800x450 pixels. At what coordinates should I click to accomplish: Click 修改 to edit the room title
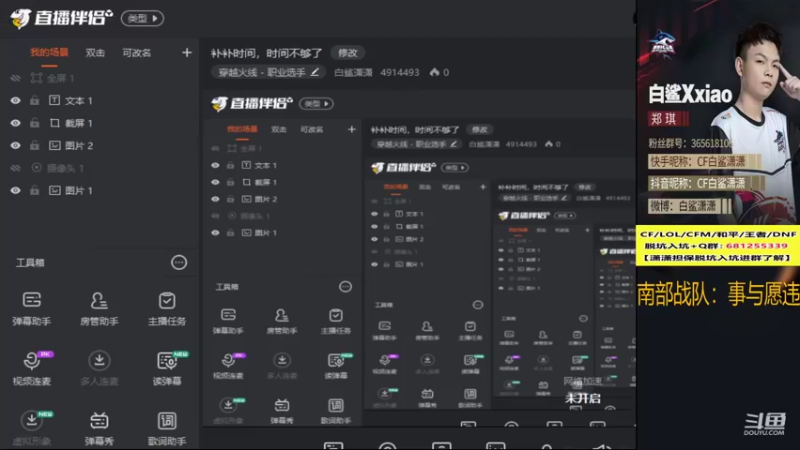[347, 53]
